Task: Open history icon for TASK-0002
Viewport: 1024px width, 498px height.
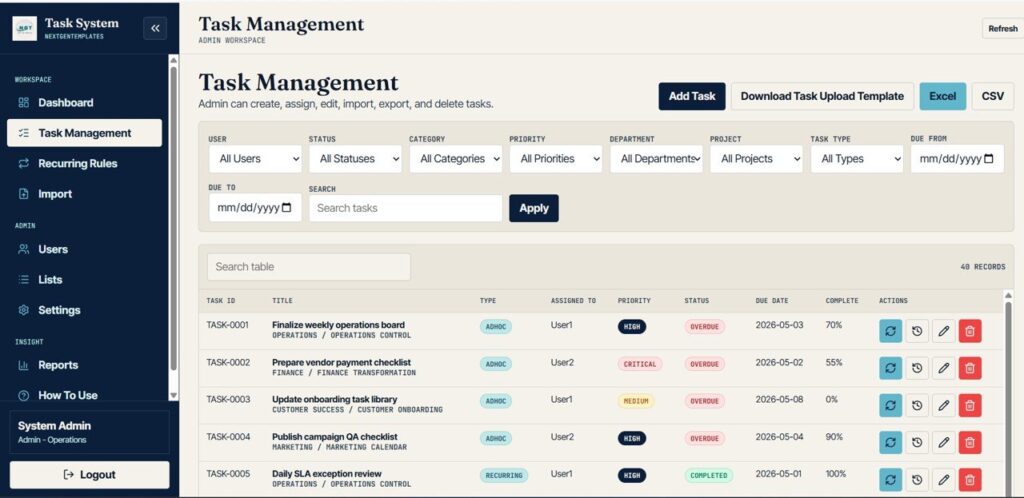Action: 917,368
